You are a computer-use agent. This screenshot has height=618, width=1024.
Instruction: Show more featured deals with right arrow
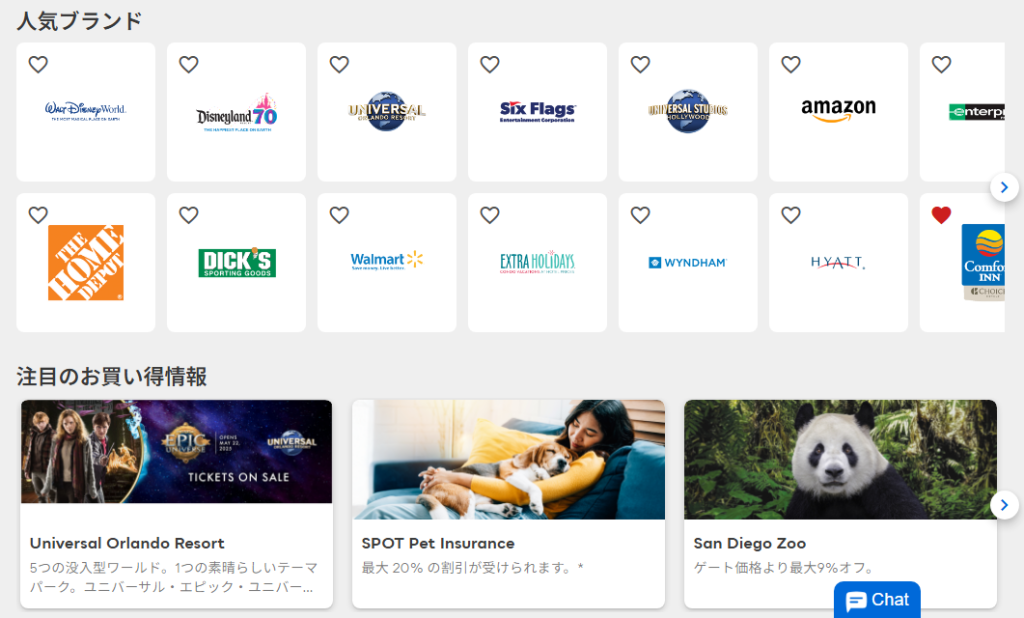tap(1004, 505)
